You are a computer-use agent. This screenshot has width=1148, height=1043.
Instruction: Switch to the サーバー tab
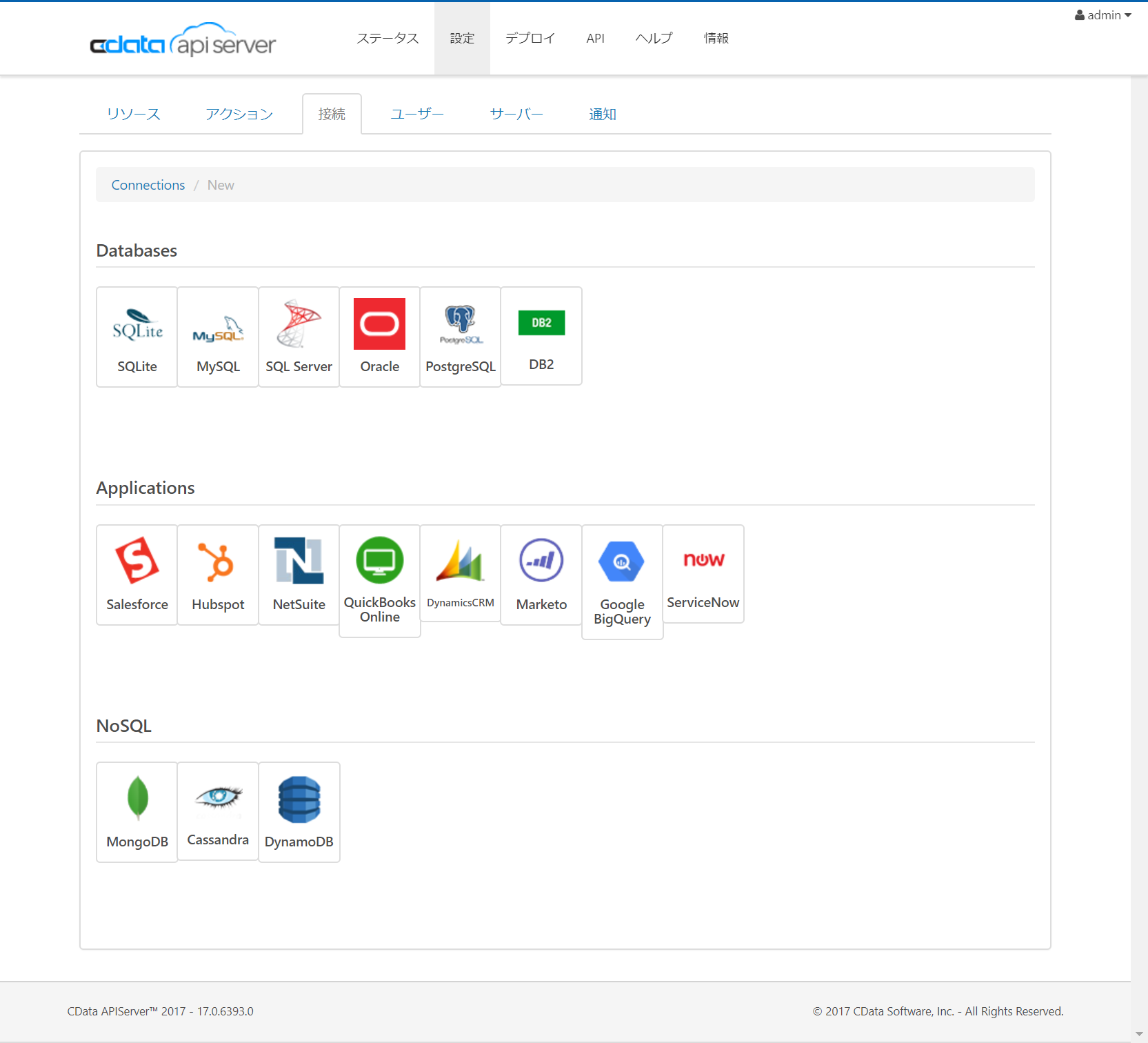point(516,114)
